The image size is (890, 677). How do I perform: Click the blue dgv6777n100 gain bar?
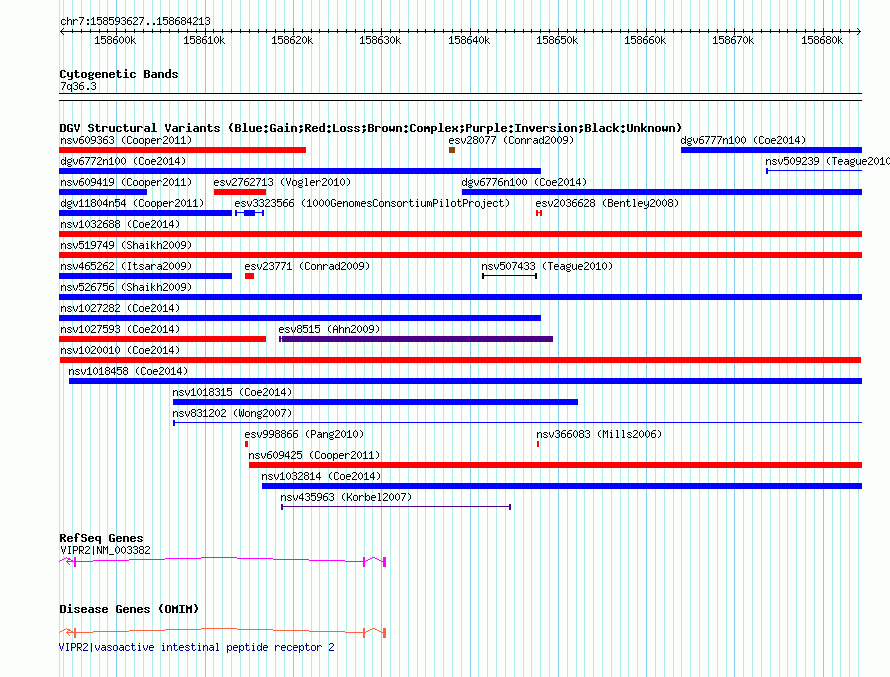[x=771, y=150]
